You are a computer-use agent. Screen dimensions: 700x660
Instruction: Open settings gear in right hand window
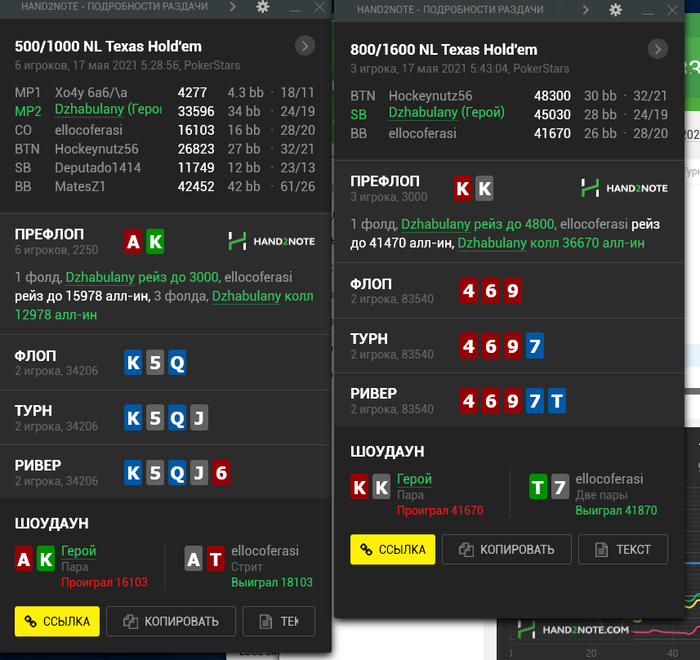(615, 10)
